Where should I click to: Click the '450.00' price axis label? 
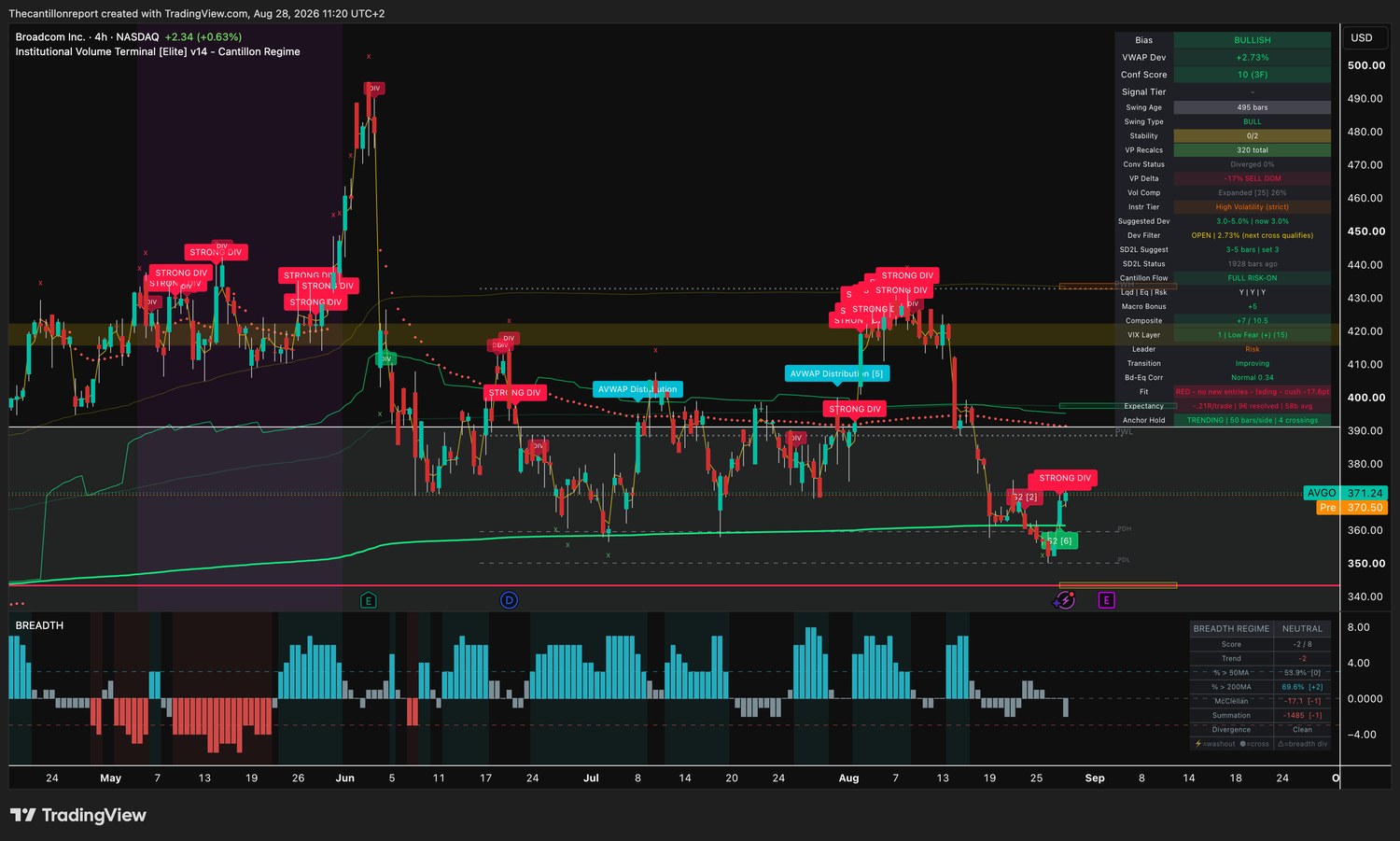1366,231
